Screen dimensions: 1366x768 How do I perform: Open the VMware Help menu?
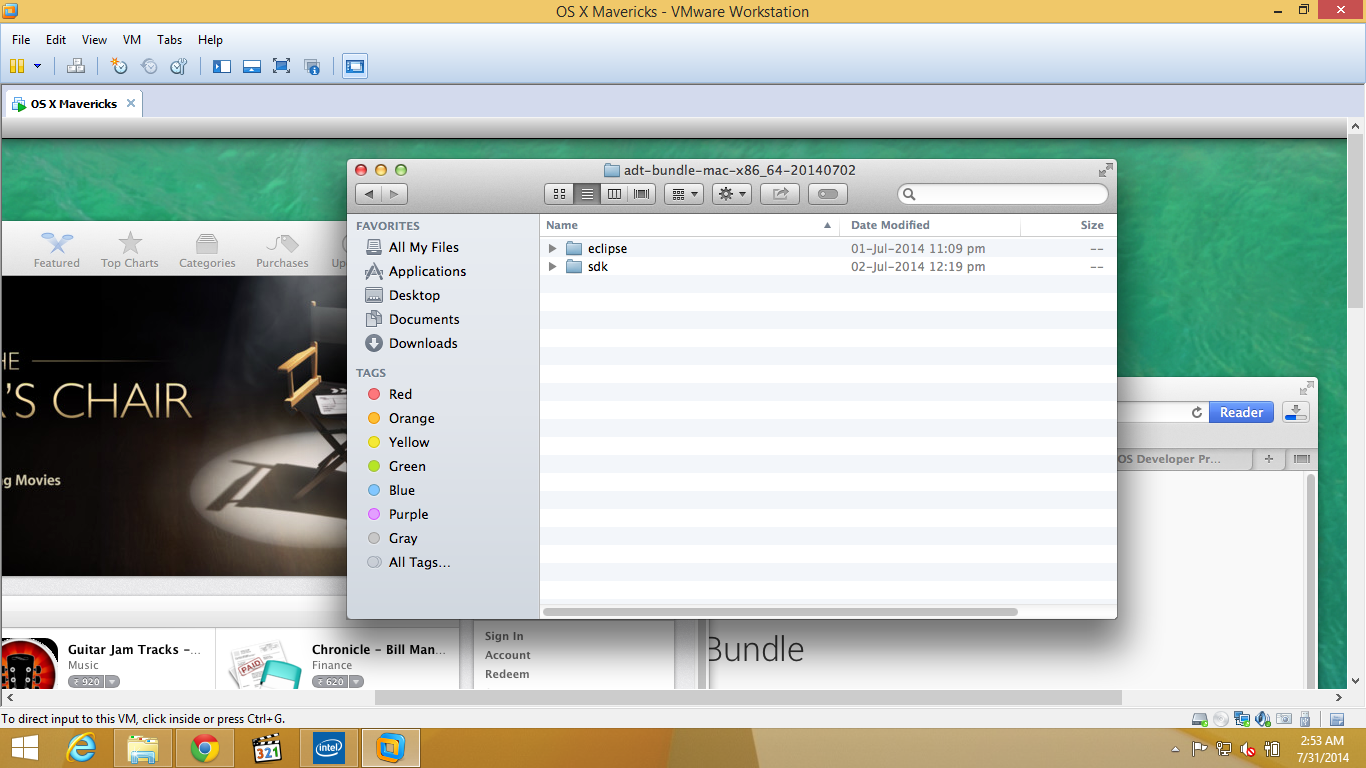tap(210, 40)
